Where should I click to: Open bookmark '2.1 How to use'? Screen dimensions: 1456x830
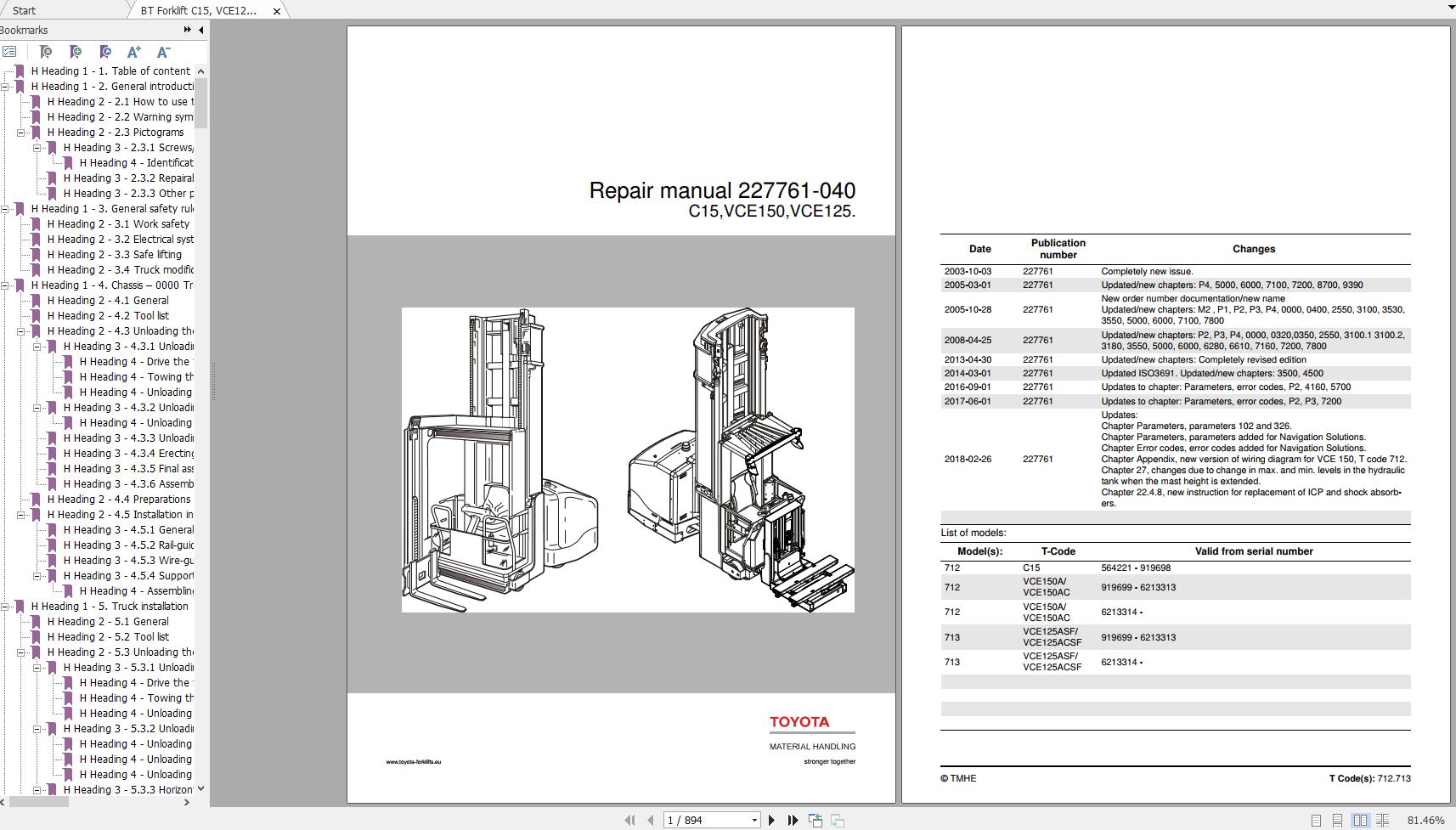coord(121,101)
